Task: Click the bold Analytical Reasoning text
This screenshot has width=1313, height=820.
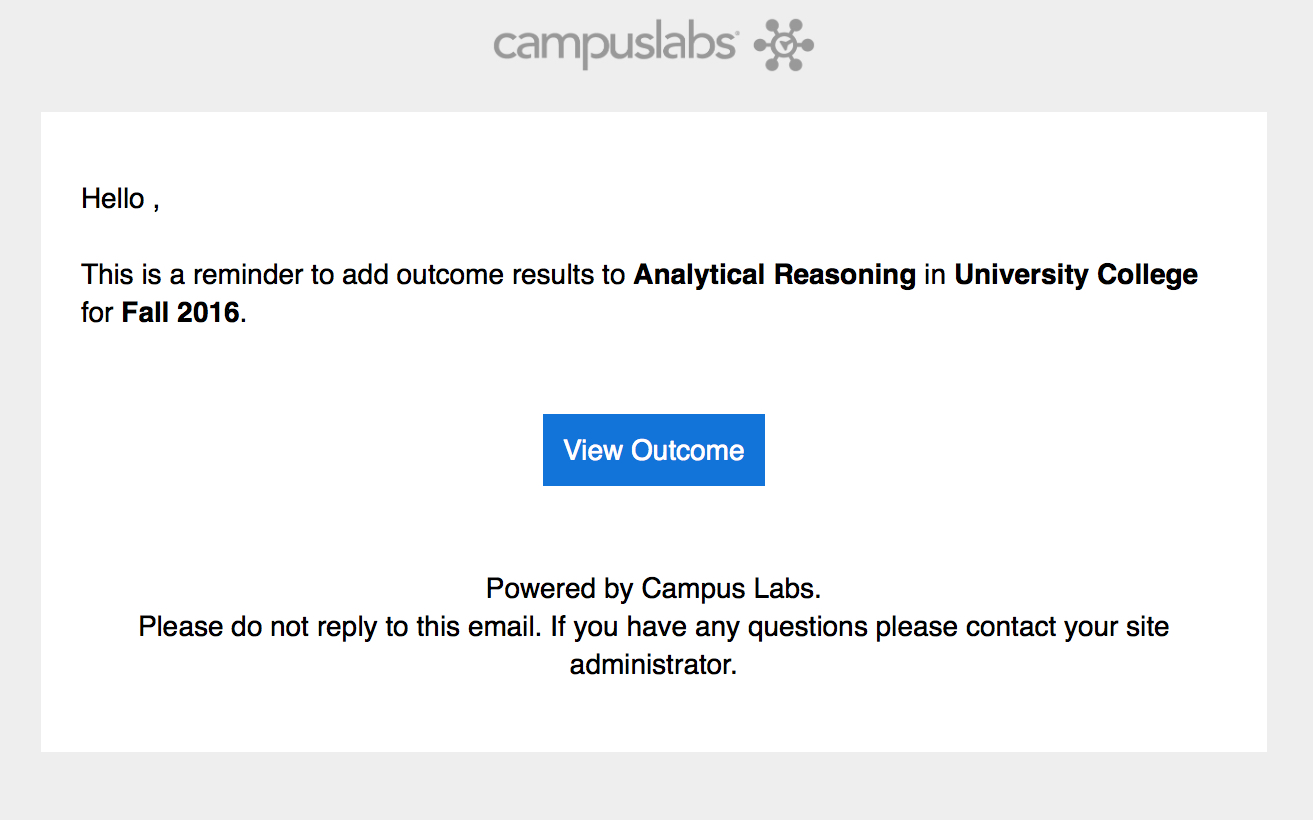Action: click(775, 274)
